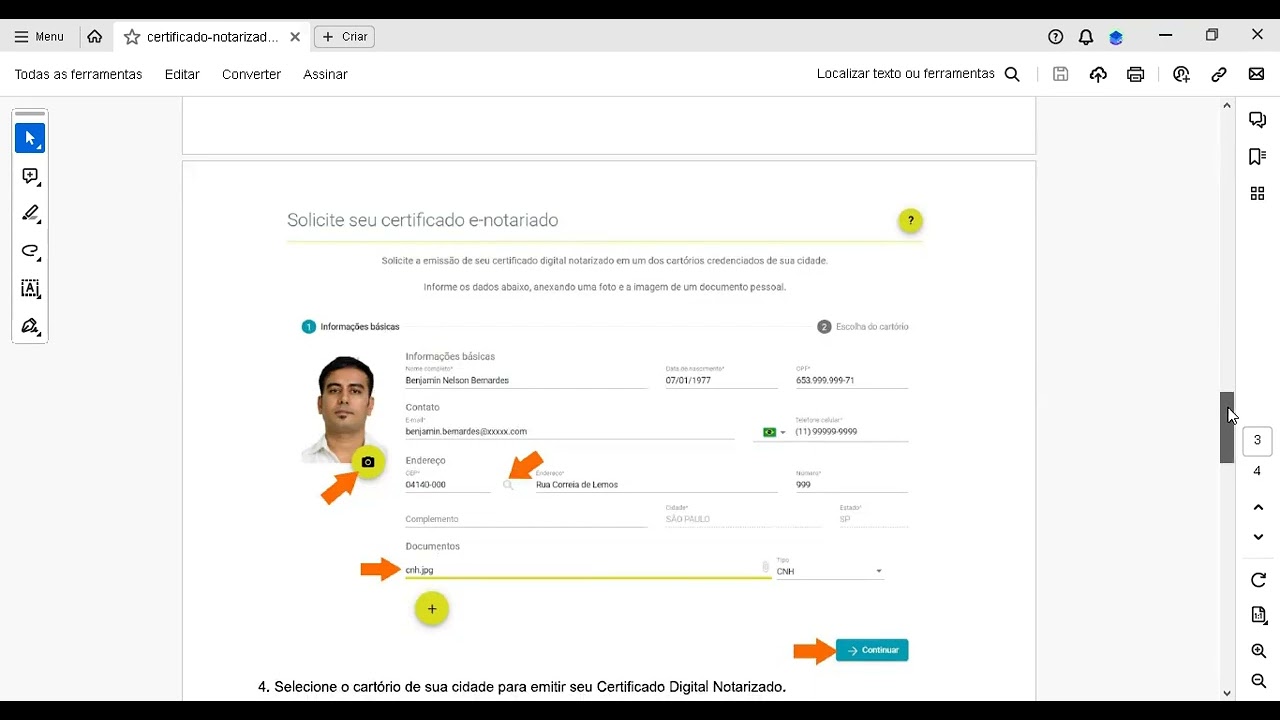Click the Save floppy disk icon
1280x720 pixels.
coord(1061,74)
